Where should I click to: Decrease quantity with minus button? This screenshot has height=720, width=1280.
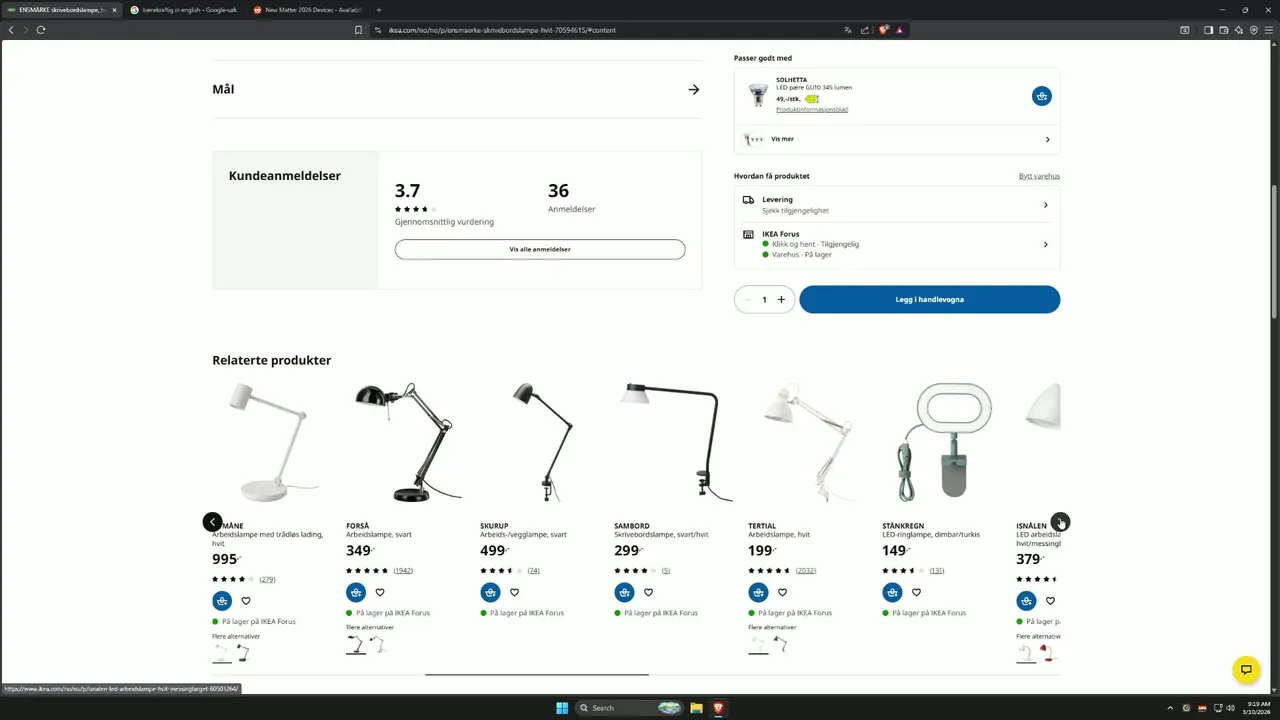pyautogui.click(x=748, y=300)
